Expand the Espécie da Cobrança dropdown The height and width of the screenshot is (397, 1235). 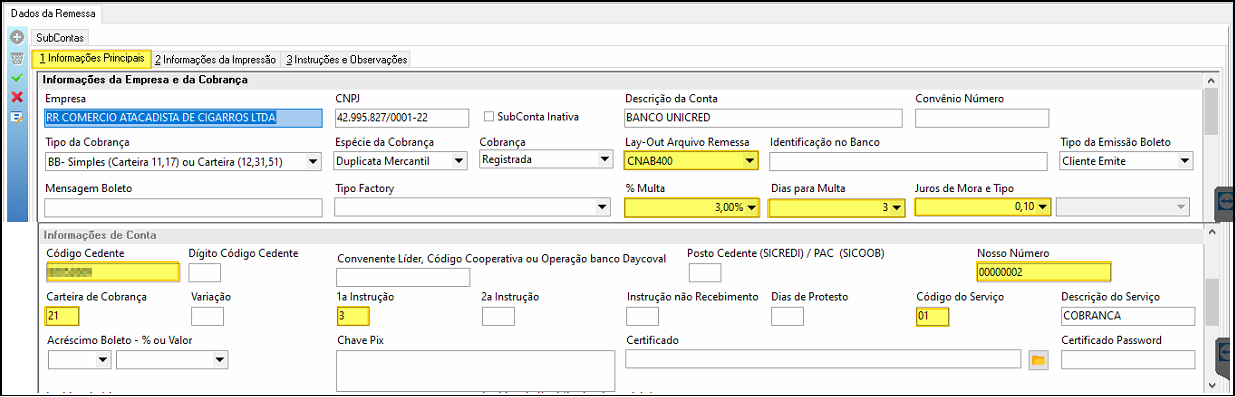459,160
